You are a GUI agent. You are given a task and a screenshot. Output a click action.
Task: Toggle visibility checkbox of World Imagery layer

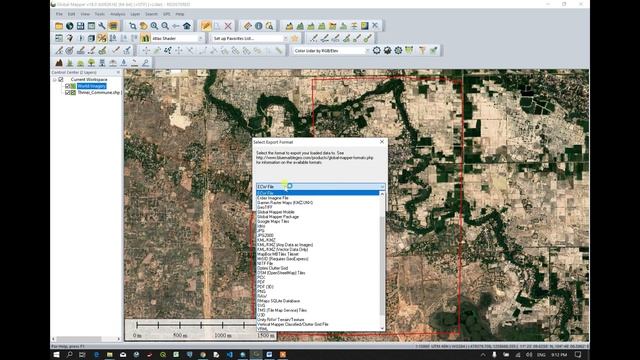point(67,86)
